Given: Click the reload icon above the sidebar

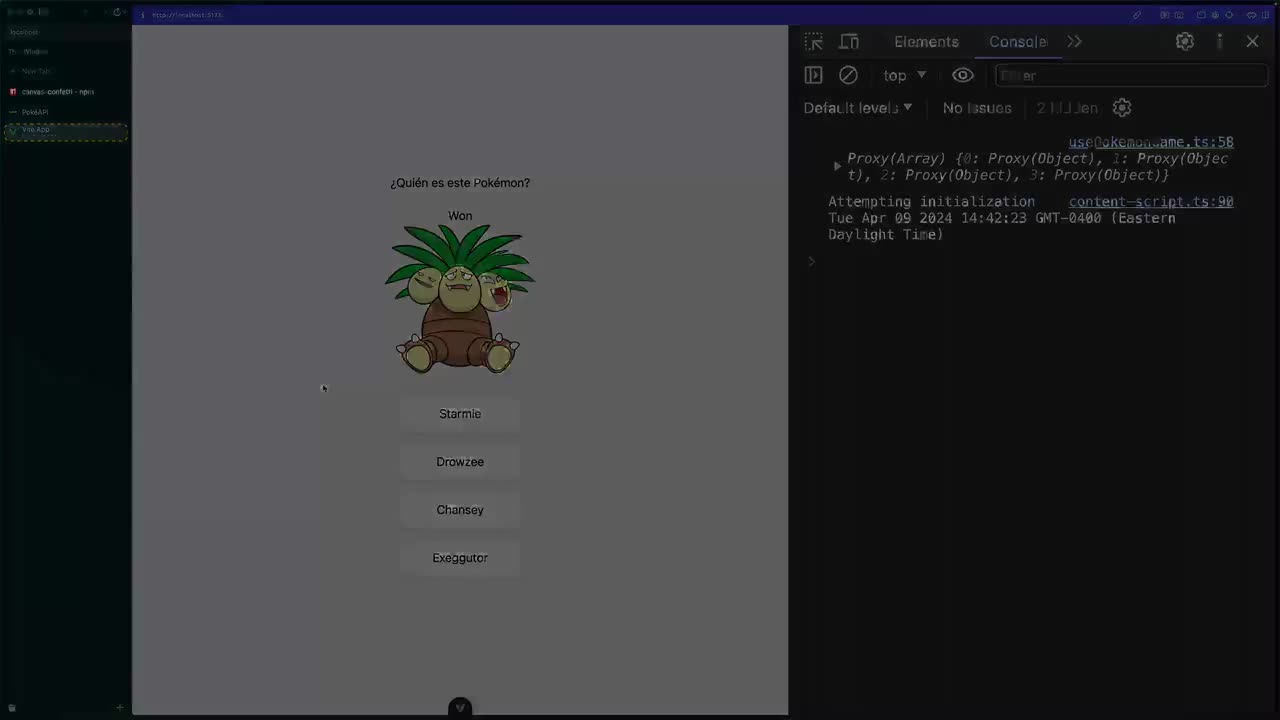Looking at the screenshot, I should 117,12.
